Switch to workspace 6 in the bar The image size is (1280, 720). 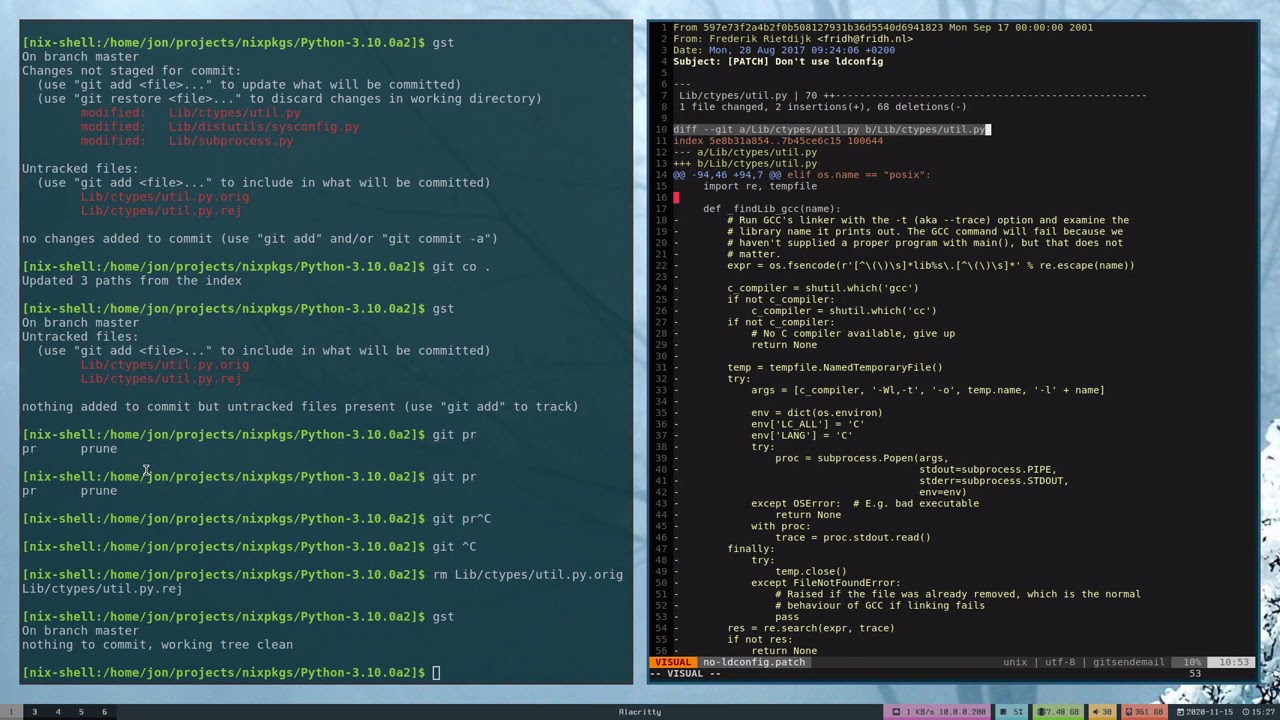point(104,712)
